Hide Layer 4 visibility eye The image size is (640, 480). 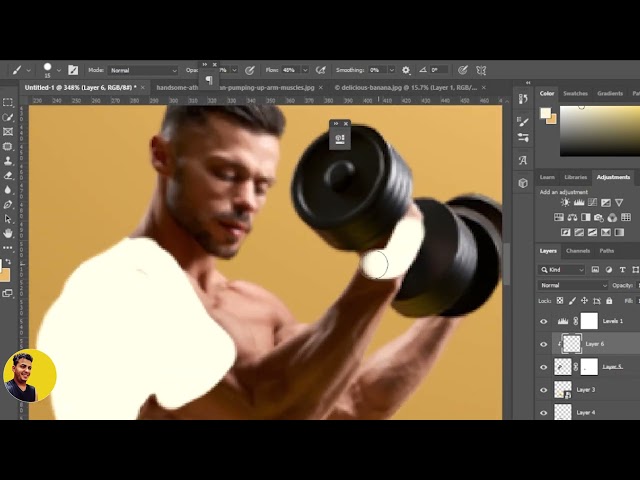544,413
